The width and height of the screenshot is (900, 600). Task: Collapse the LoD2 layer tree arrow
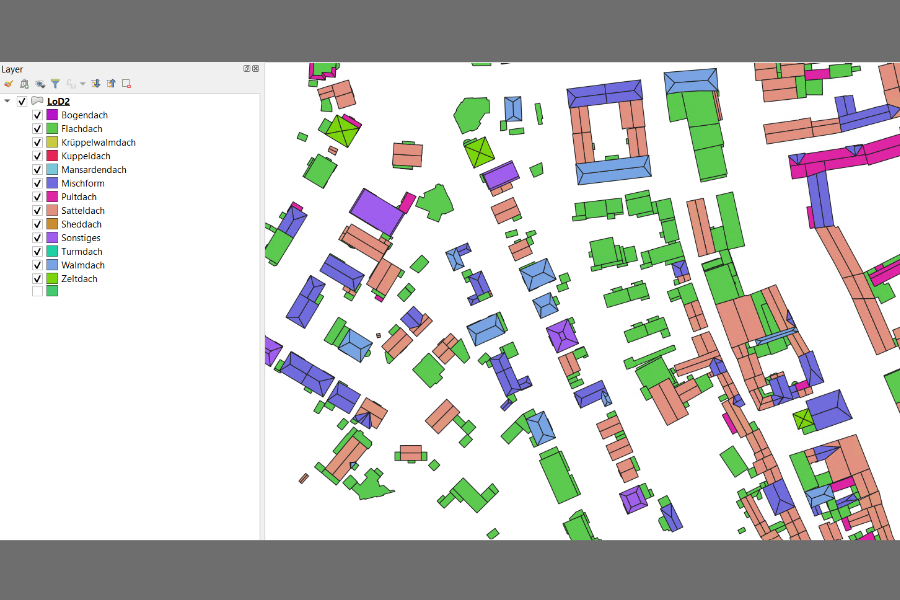pos(7,101)
